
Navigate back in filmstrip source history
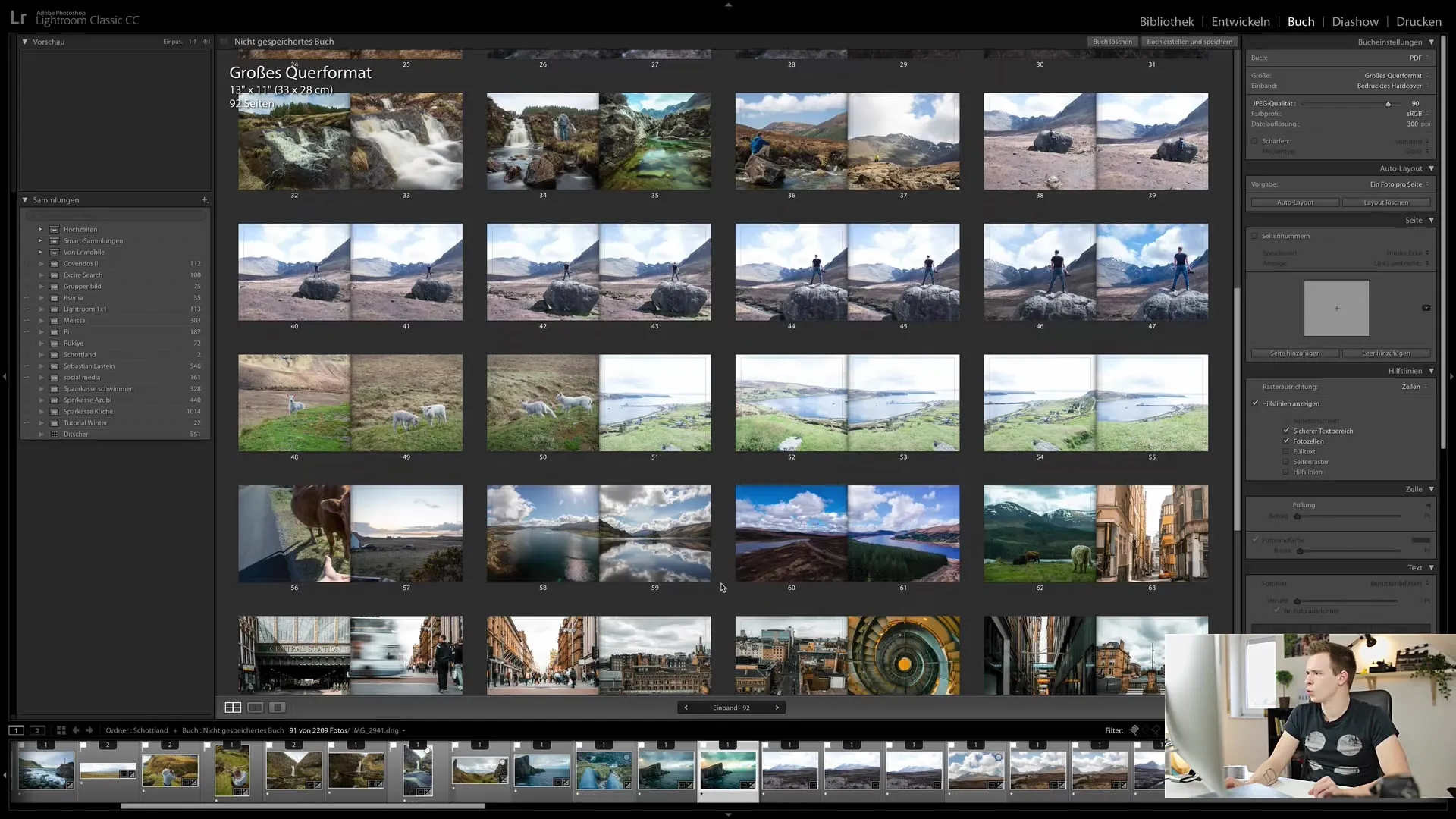click(x=76, y=730)
